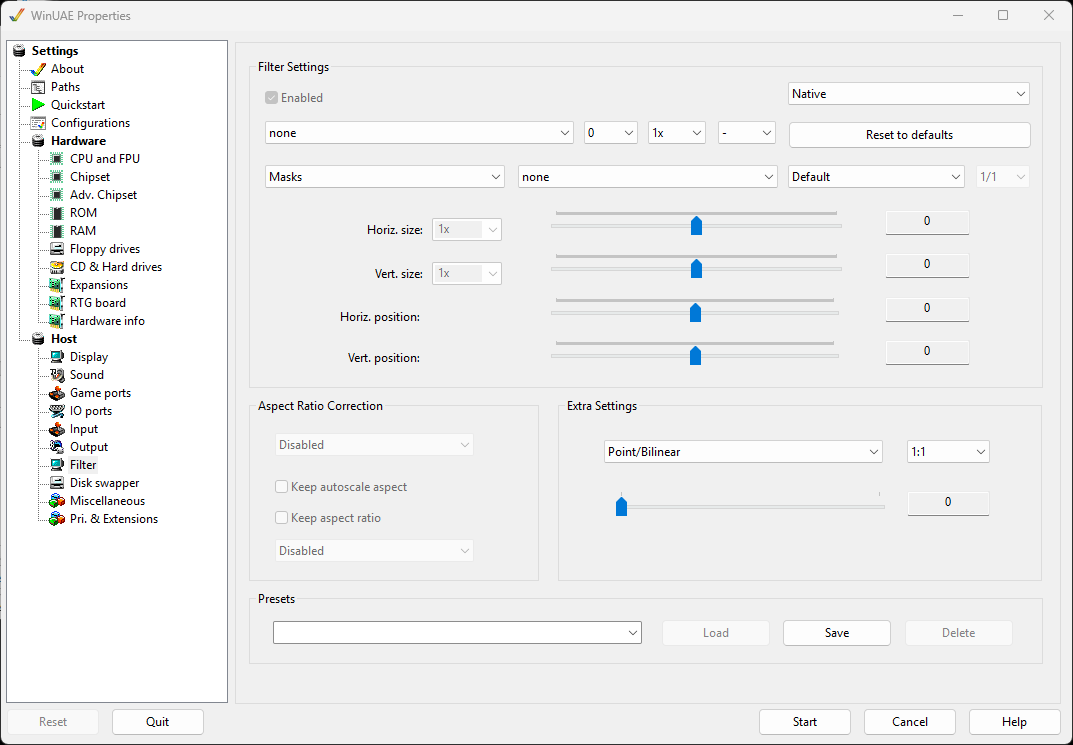Enable Keep aspect ratio checkbox

tap(281, 518)
